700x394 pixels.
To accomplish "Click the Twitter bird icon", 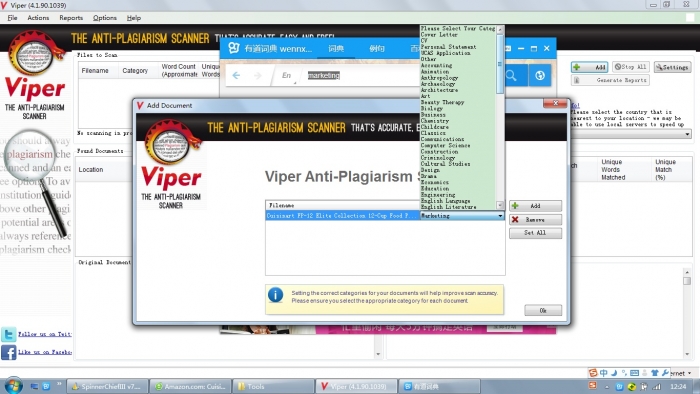I will [8, 334].
